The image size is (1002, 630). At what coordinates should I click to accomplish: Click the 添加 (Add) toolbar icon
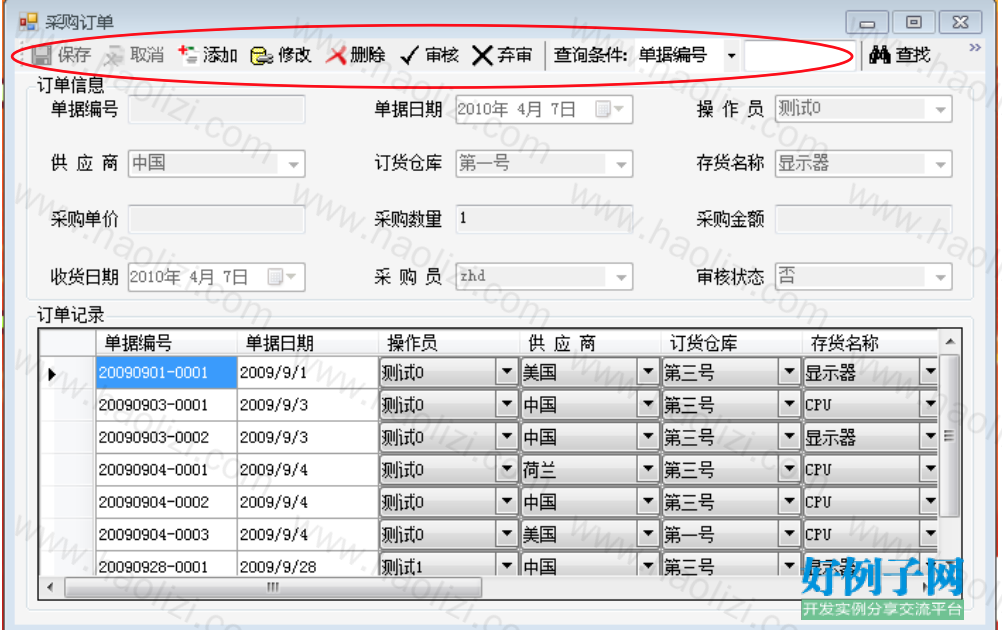click(188, 56)
